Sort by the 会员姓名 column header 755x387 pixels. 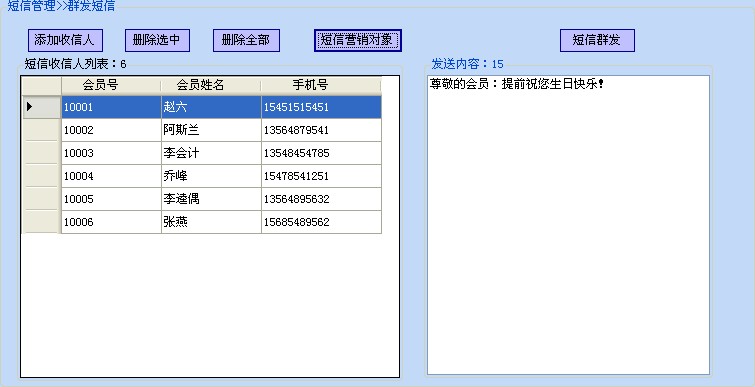pos(211,85)
